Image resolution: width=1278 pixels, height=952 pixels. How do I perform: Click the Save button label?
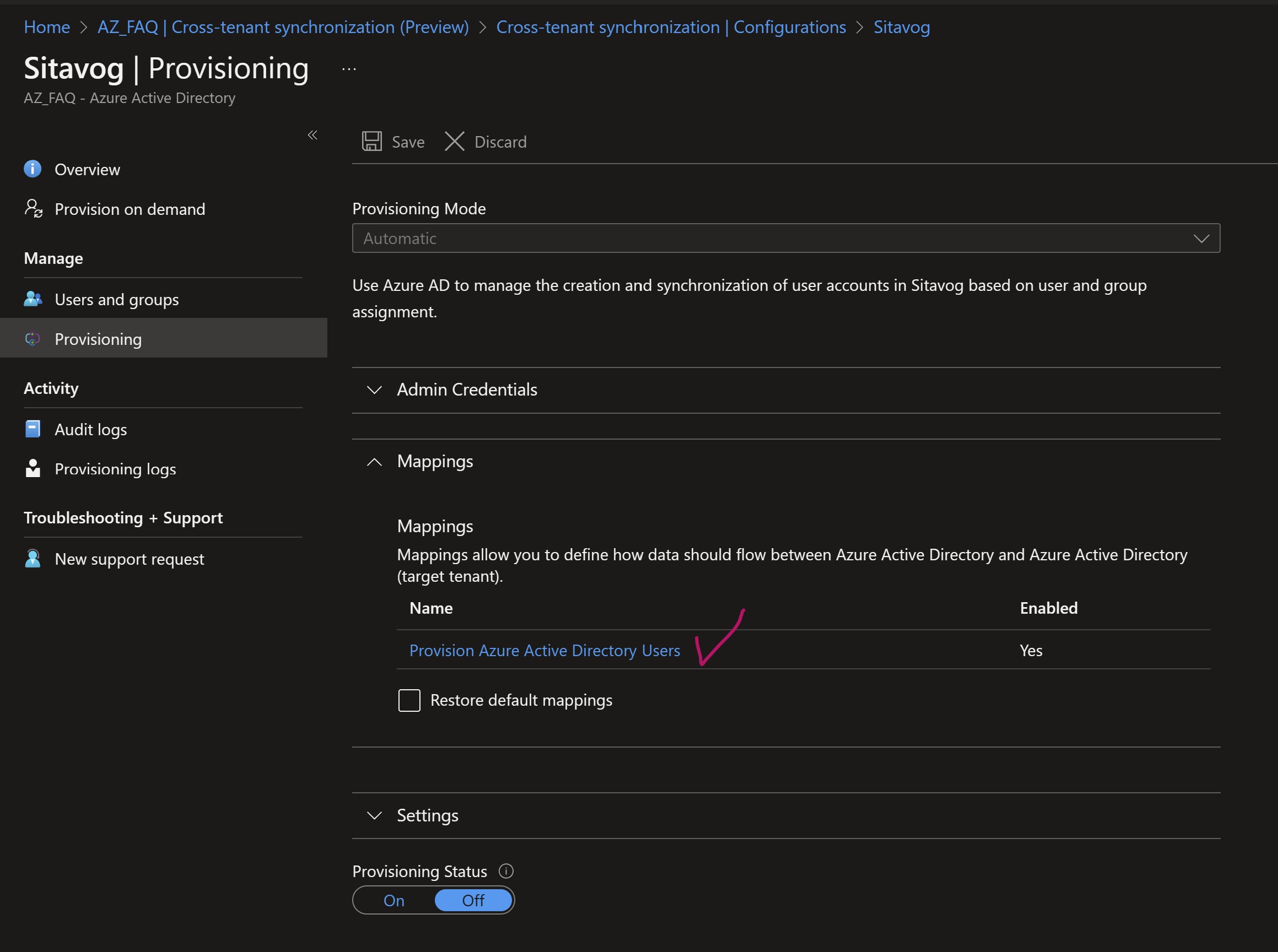pyautogui.click(x=408, y=142)
